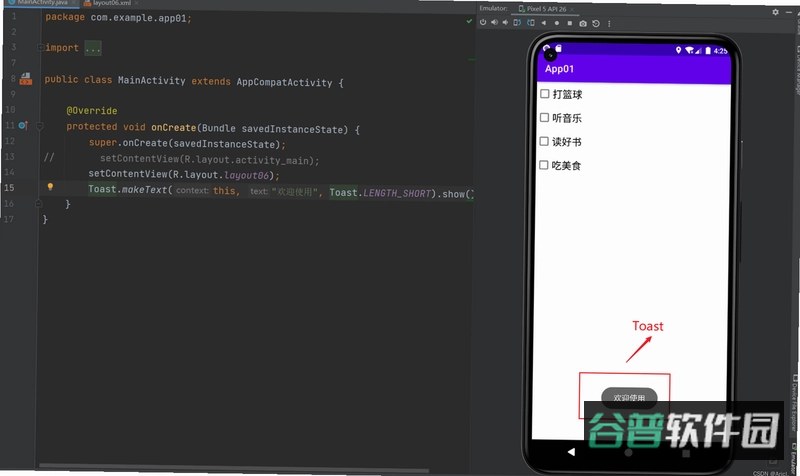Click the folded import ellipsis placeholder

[x=93, y=48]
